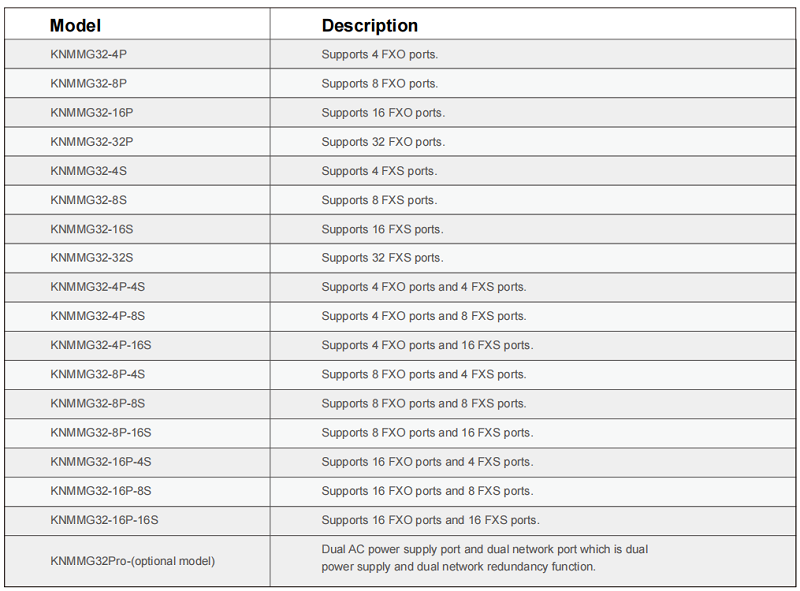This screenshot has width=800, height=591.
Task: Select "Supports 4 FXO ports and 8 FXS ports."
Action: point(423,316)
